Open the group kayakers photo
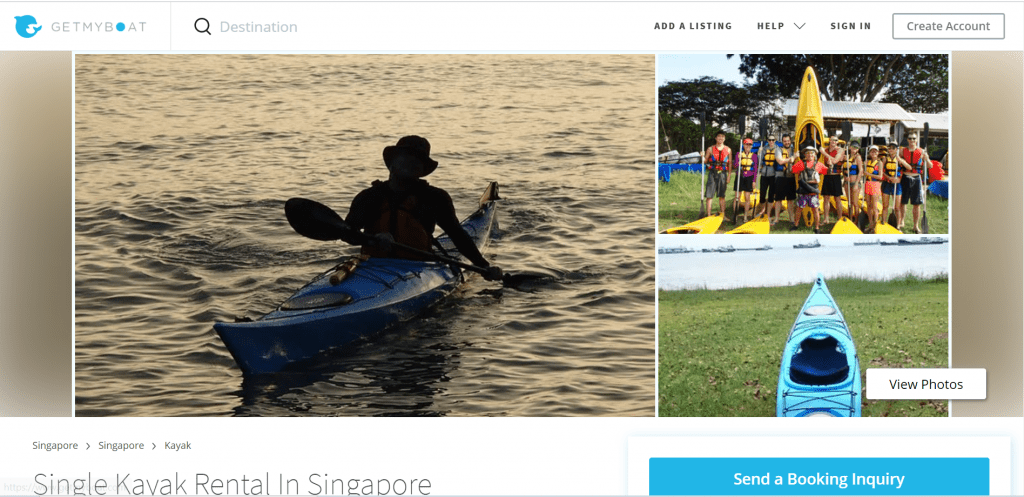This screenshot has height=497, width=1024. pyautogui.click(x=803, y=144)
